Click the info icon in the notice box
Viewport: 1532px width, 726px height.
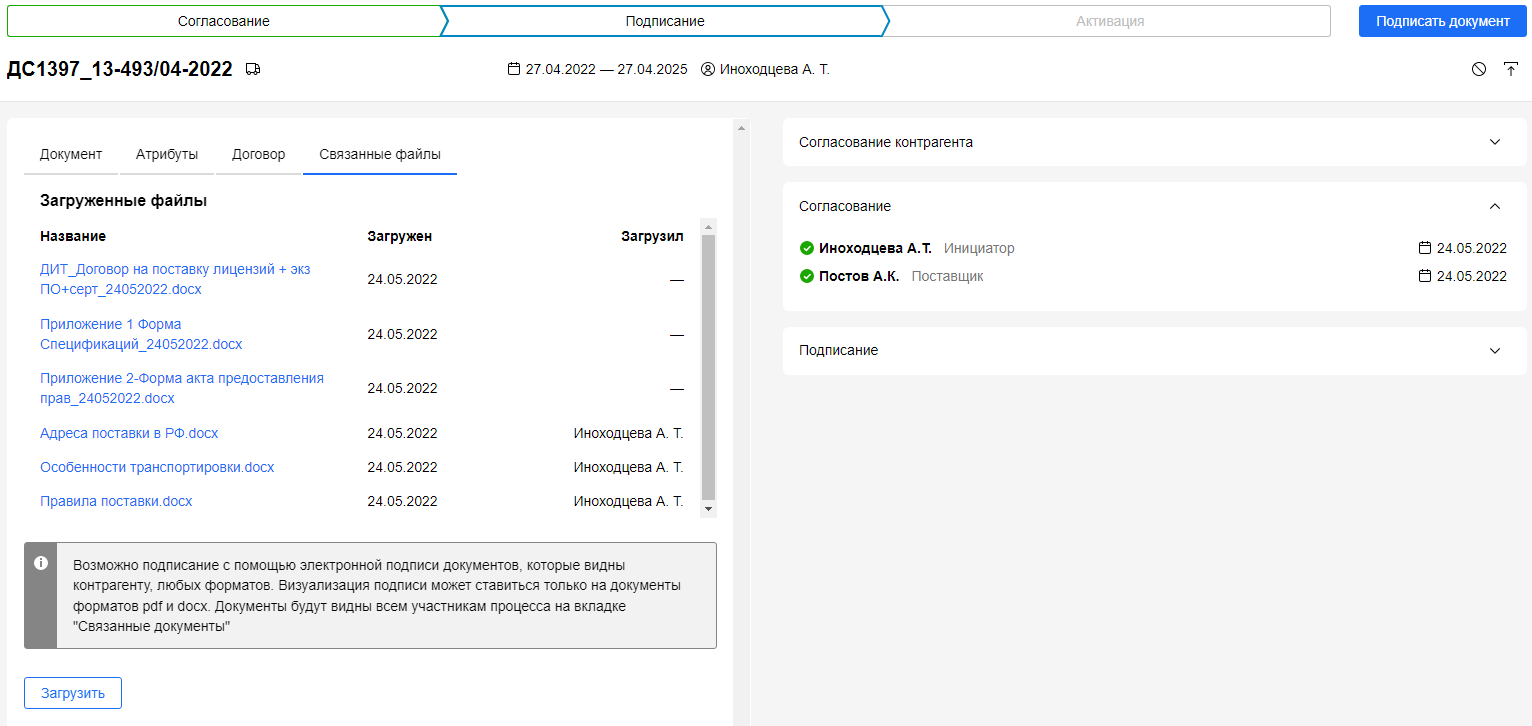41,563
